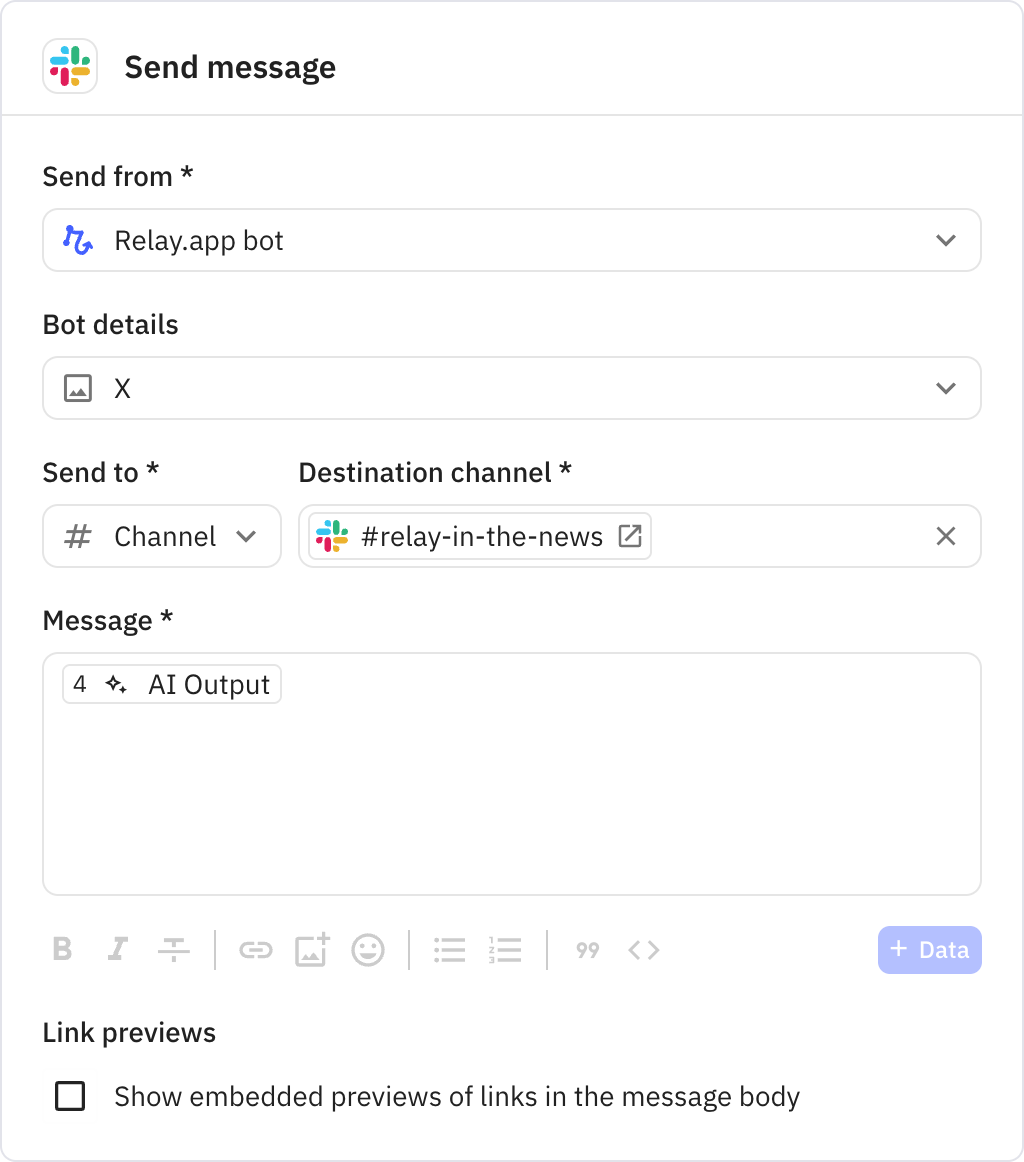Select the AI Output data chip
1024x1162 pixels.
171,684
